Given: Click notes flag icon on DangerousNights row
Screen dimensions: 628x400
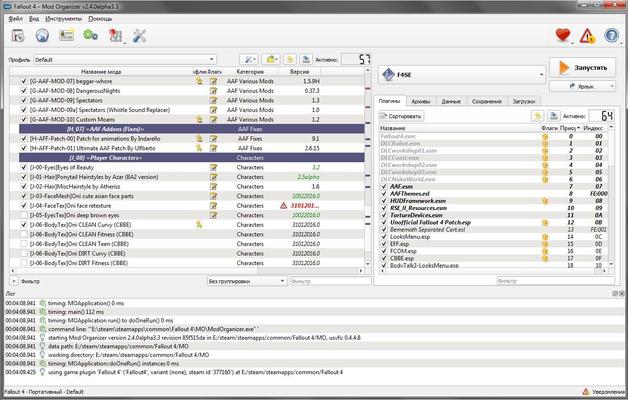Looking at the screenshot, I should (x=213, y=91).
